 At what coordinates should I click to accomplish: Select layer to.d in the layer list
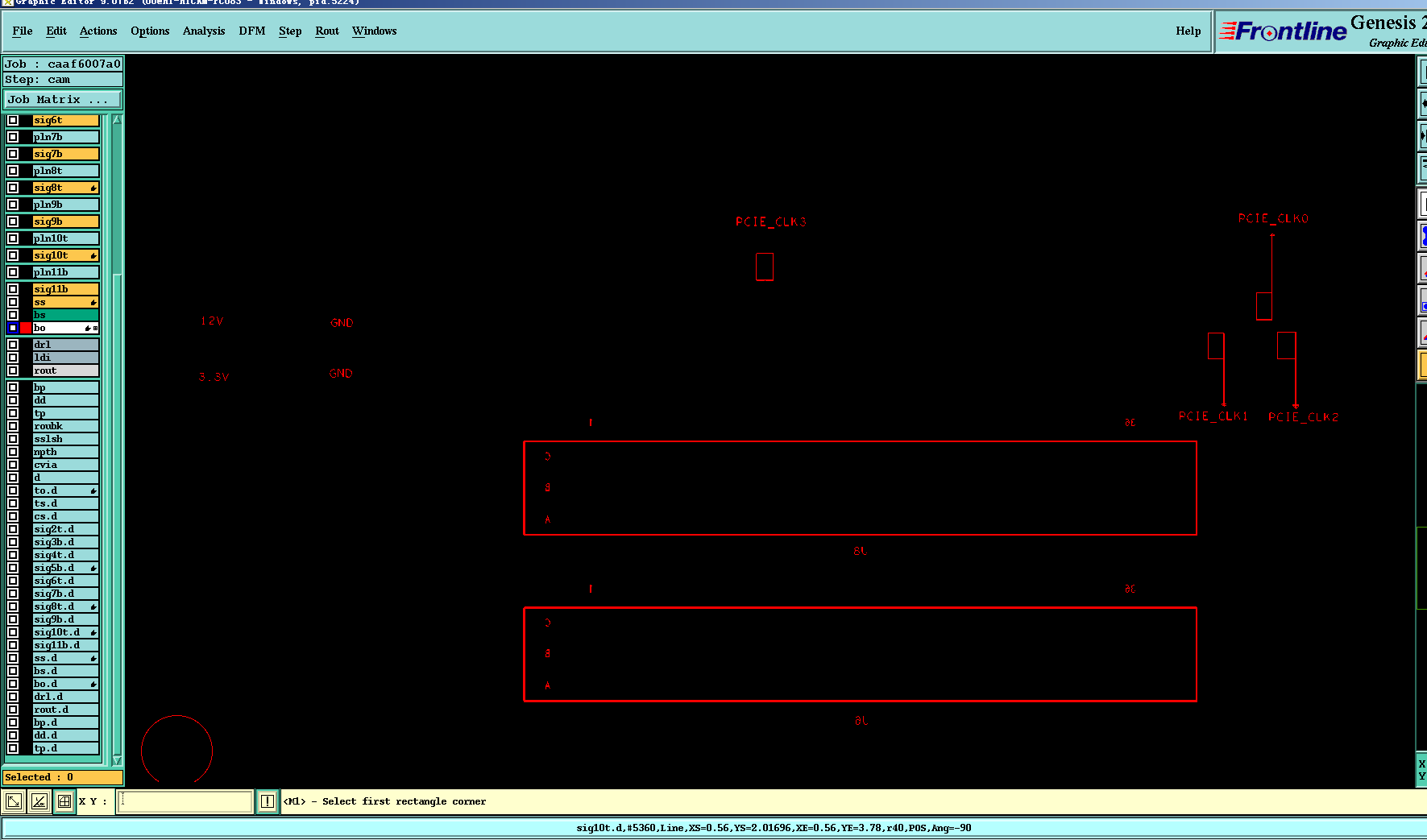pyautogui.click(x=65, y=491)
